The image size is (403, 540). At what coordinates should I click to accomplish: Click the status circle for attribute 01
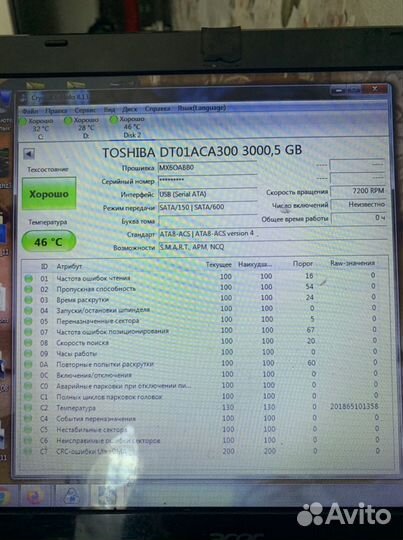coord(28,278)
